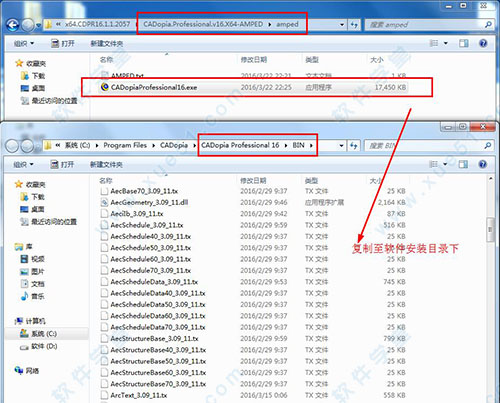The height and width of the screenshot is (403, 500).
Task: Expand arrow after BIN breadcrumb
Action: point(311,145)
